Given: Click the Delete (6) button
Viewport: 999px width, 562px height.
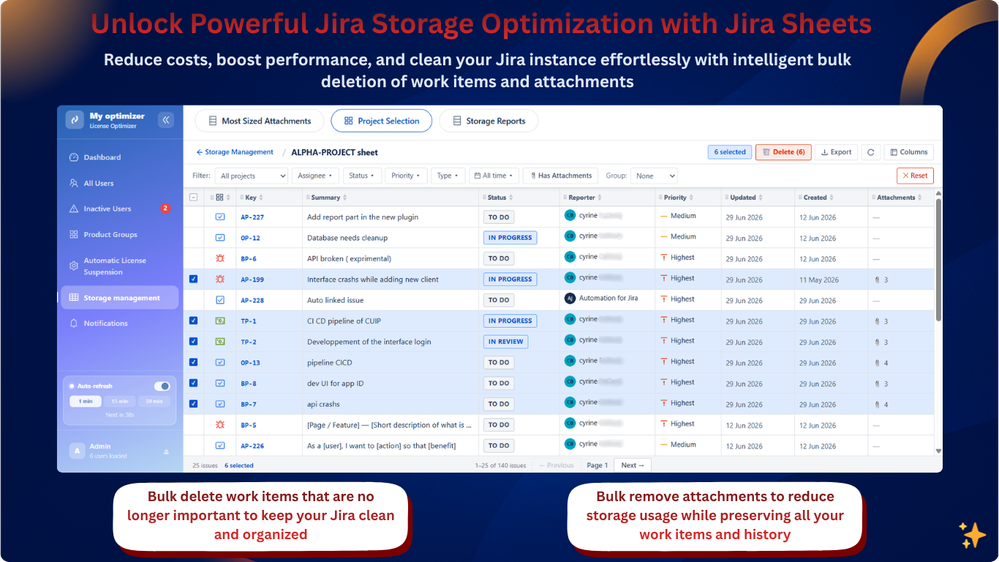Looking at the screenshot, I should pyautogui.click(x=783, y=152).
